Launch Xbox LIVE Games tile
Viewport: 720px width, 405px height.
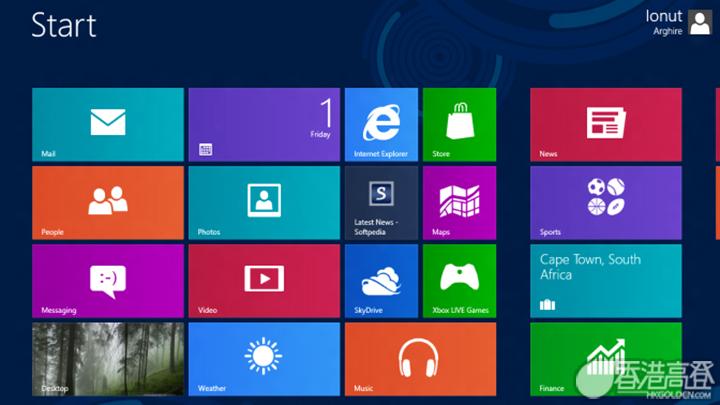pyautogui.click(x=459, y=280)
